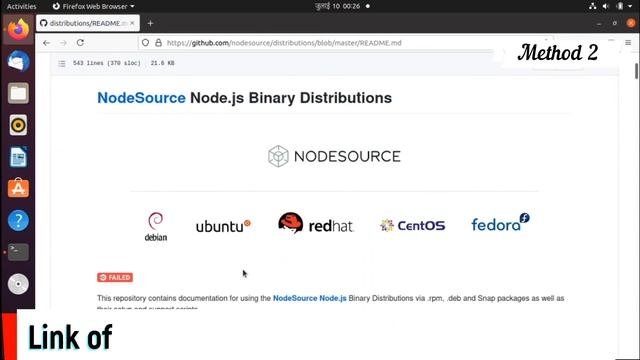This screenshot has width=640, height=360.
Task: Click the page vertical scrollbar thumb
Action: 636,71
